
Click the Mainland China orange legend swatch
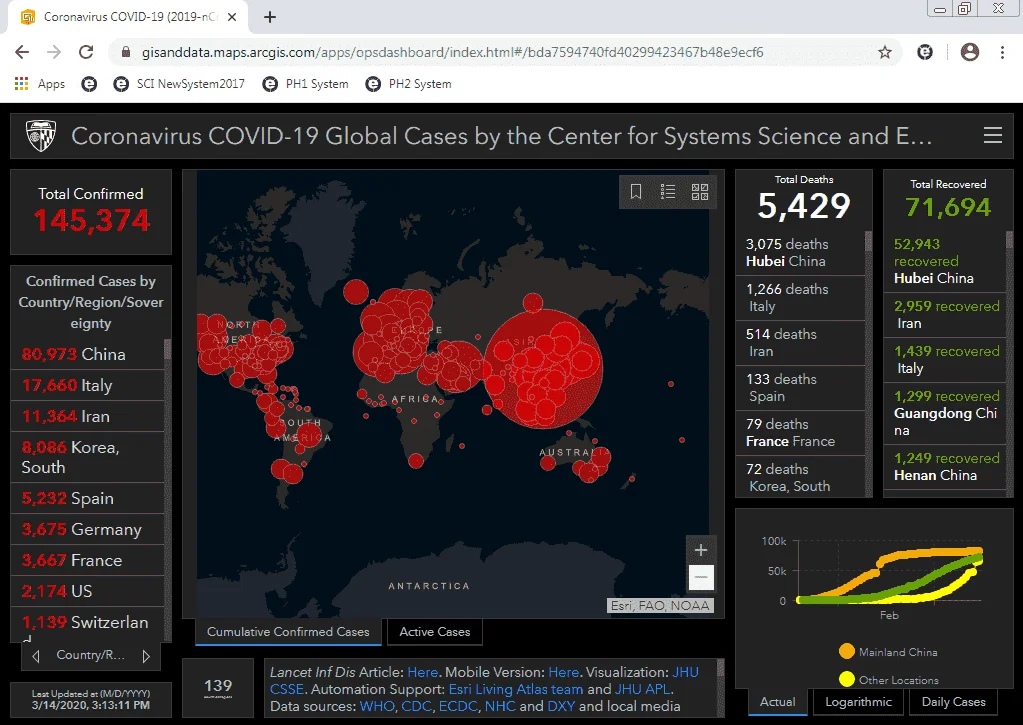[x=847, y=651]
